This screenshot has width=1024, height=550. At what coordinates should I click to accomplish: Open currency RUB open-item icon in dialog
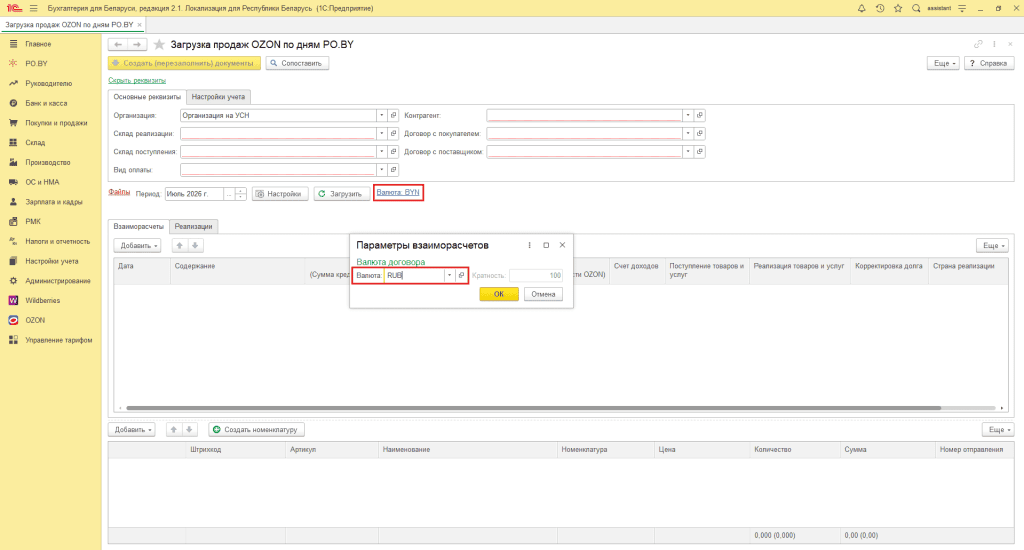(x=461, y=276)
